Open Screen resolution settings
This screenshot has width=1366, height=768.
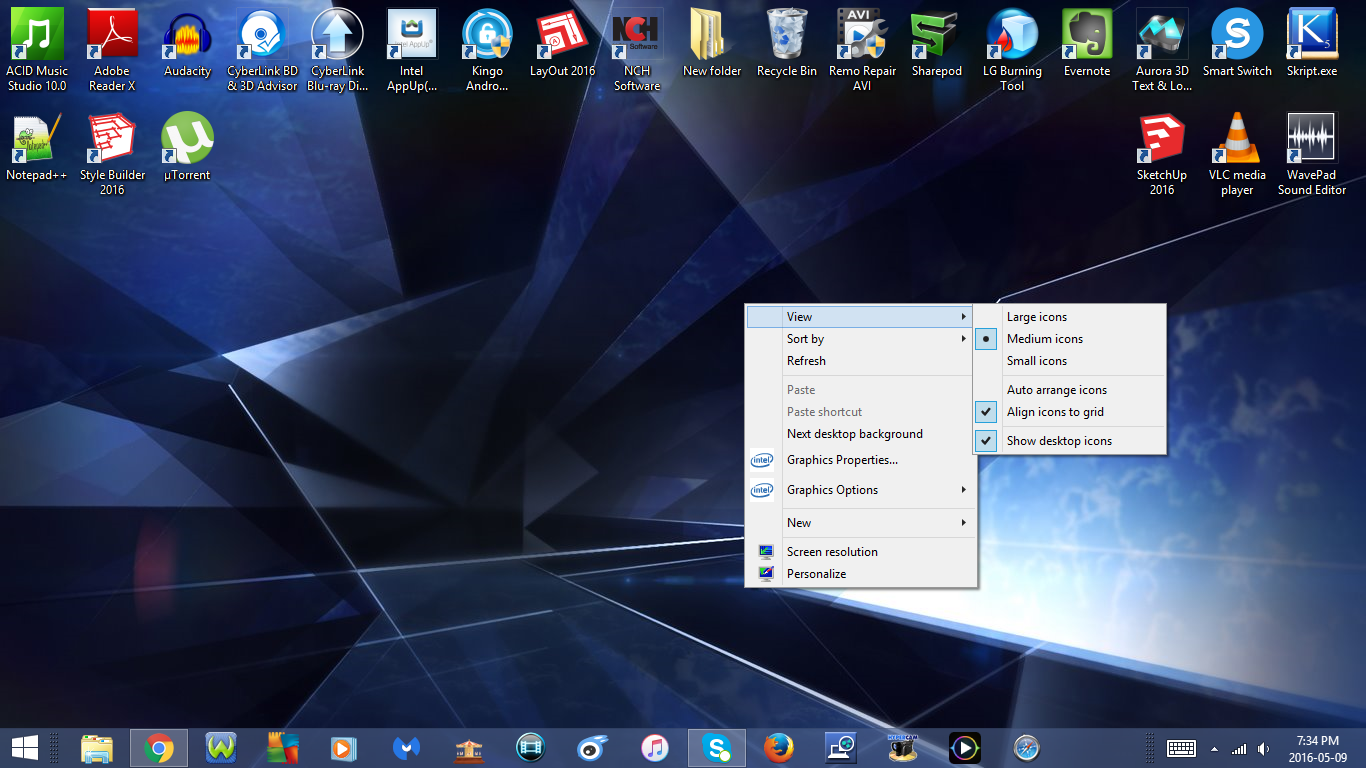[860, 552]
